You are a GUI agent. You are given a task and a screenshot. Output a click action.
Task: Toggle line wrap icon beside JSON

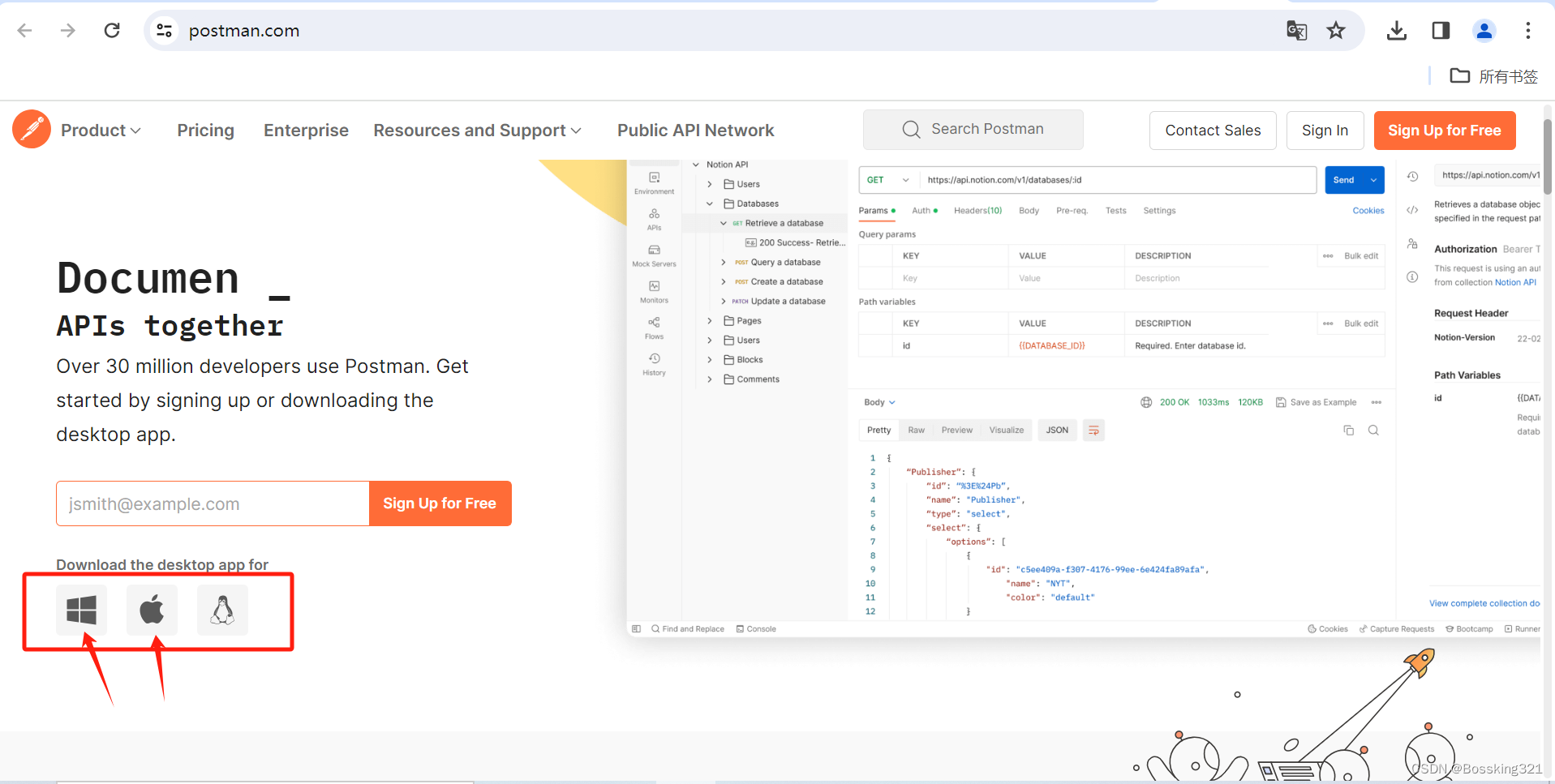point(1093,431)
